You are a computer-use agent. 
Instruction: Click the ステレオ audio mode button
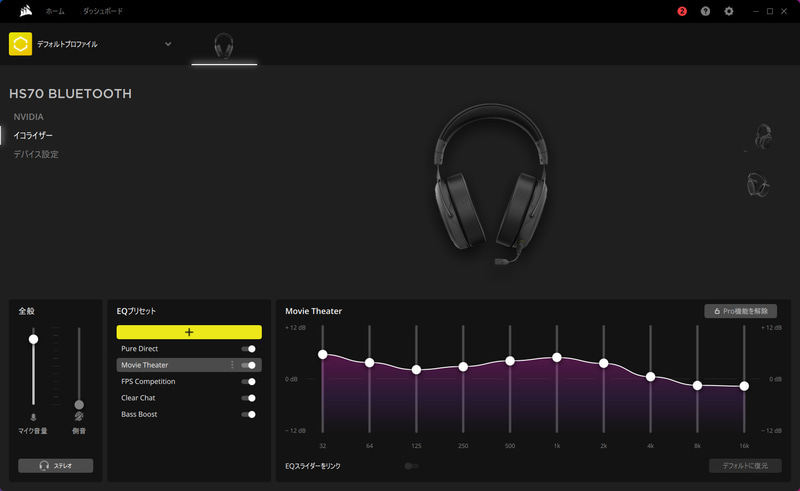(56, 465)
